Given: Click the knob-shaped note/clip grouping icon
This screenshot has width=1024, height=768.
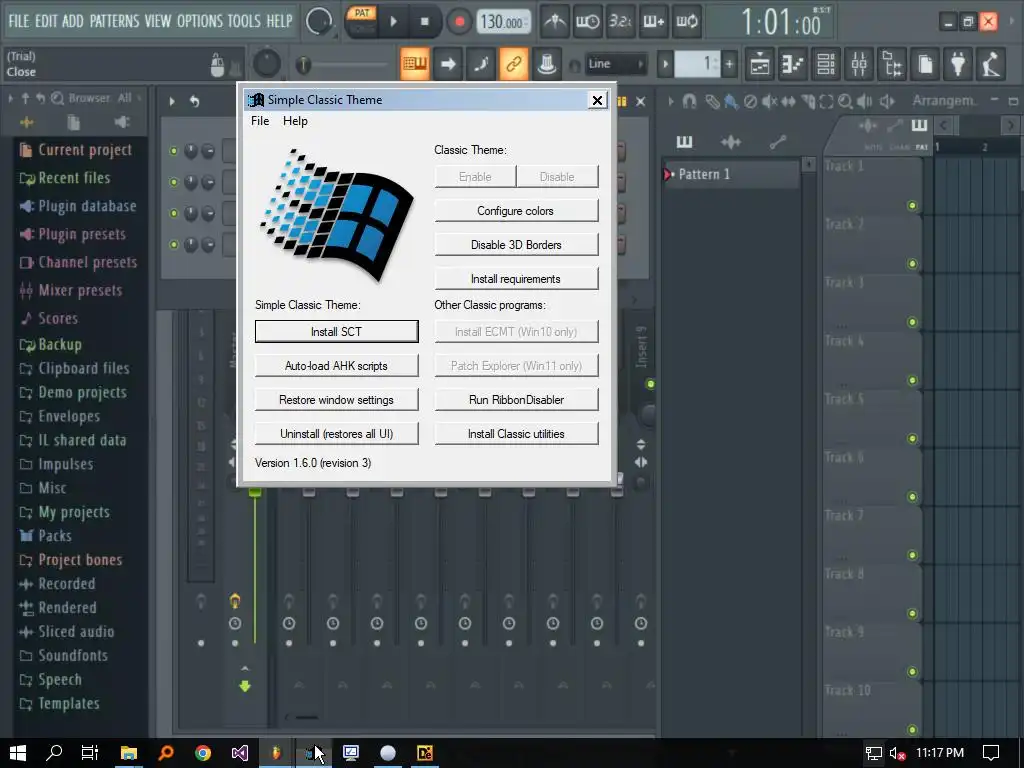Looking at the screenshot, I should pos(547,63).
